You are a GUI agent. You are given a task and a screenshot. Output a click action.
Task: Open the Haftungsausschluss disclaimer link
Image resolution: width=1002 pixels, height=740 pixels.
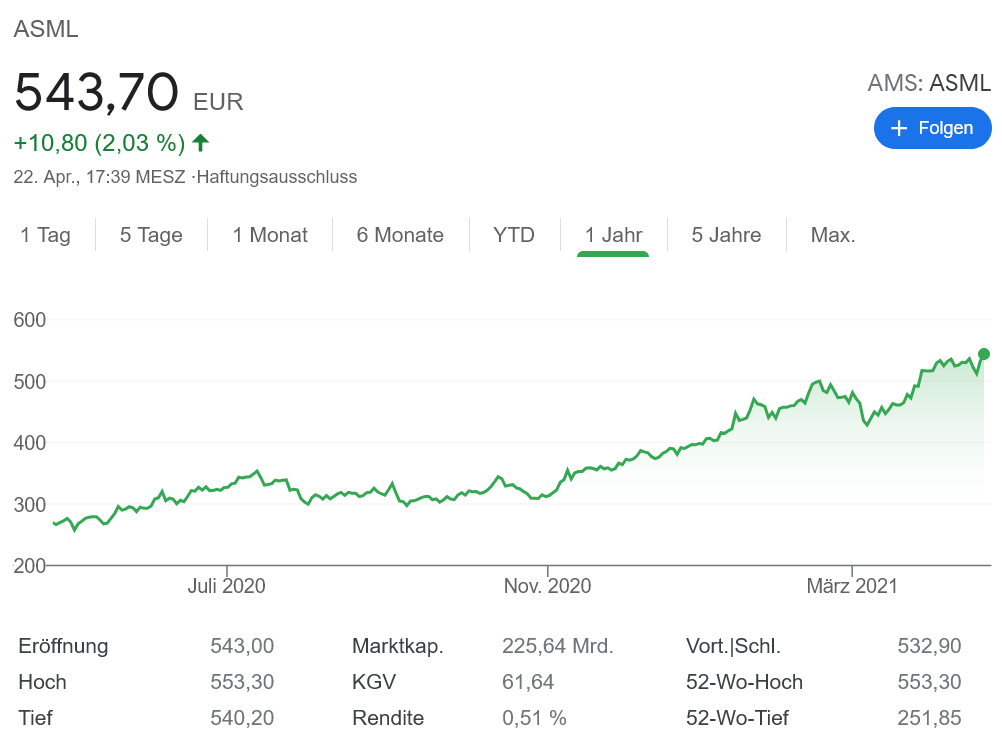pos(277,177)
